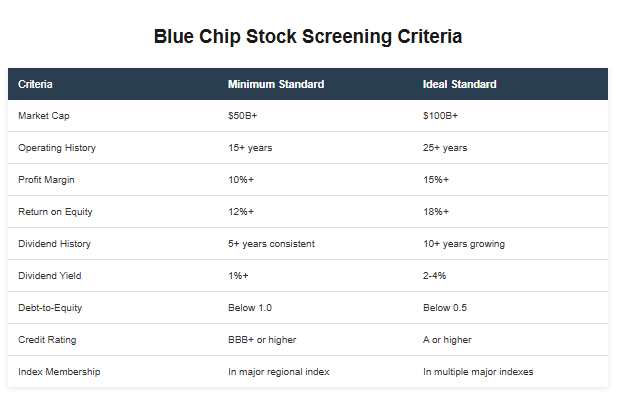Select the Dividend Yield row label

[x=50, y=276]
